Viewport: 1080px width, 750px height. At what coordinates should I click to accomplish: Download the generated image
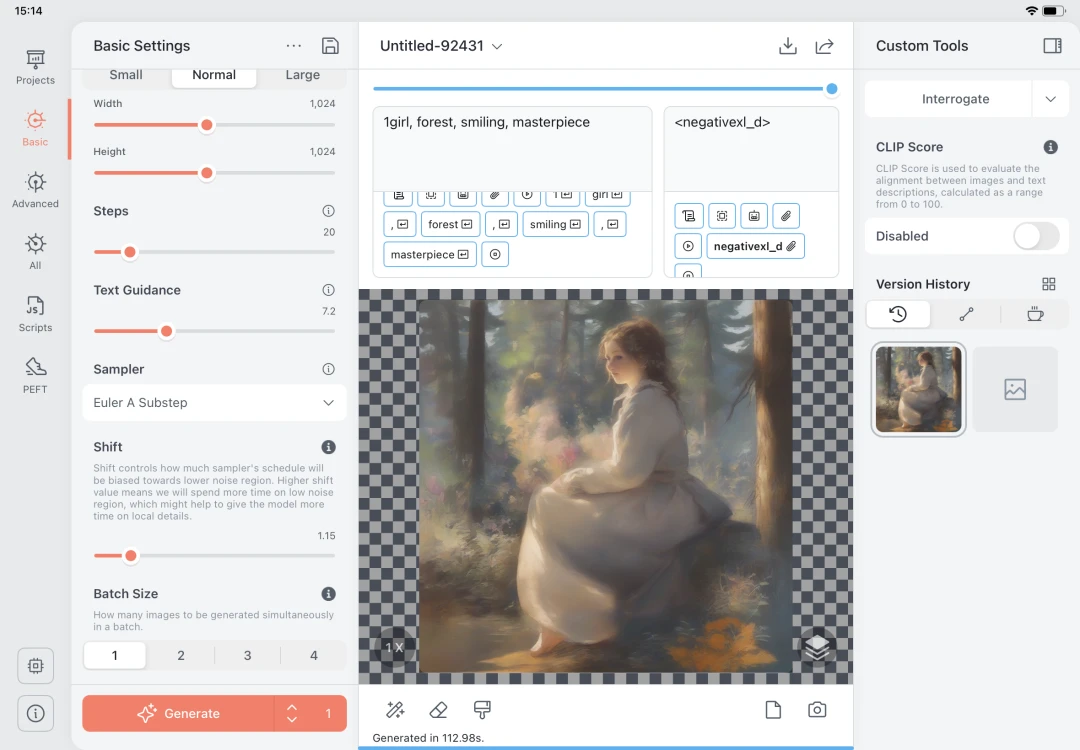pos(788,46)
